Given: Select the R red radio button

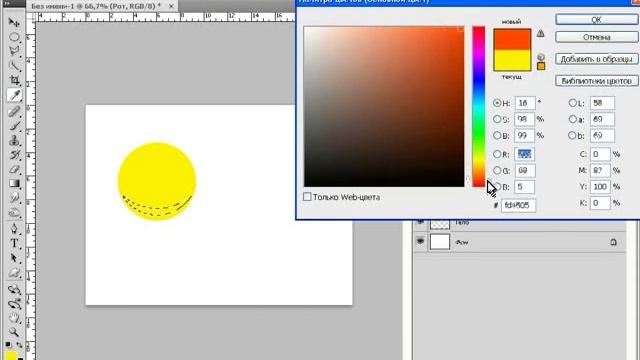Looking at the screenshot, I should pos(497,154).
